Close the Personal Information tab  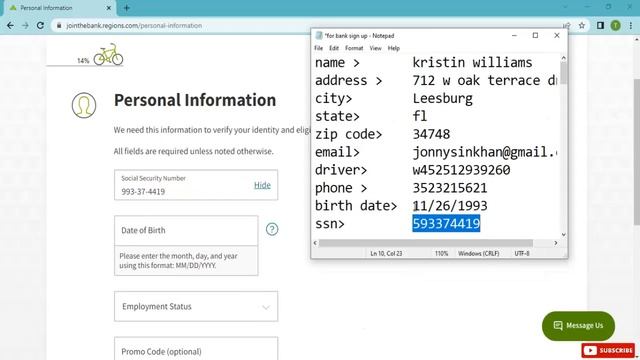point(109,8)
